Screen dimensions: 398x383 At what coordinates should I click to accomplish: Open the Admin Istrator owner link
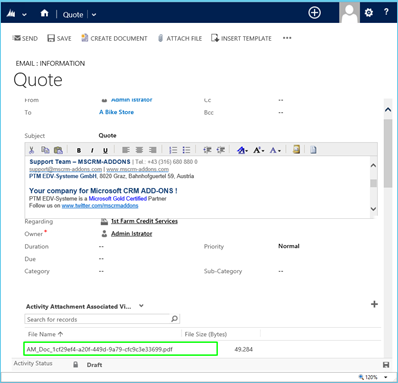pyautogui.click(x=132, y=234)
